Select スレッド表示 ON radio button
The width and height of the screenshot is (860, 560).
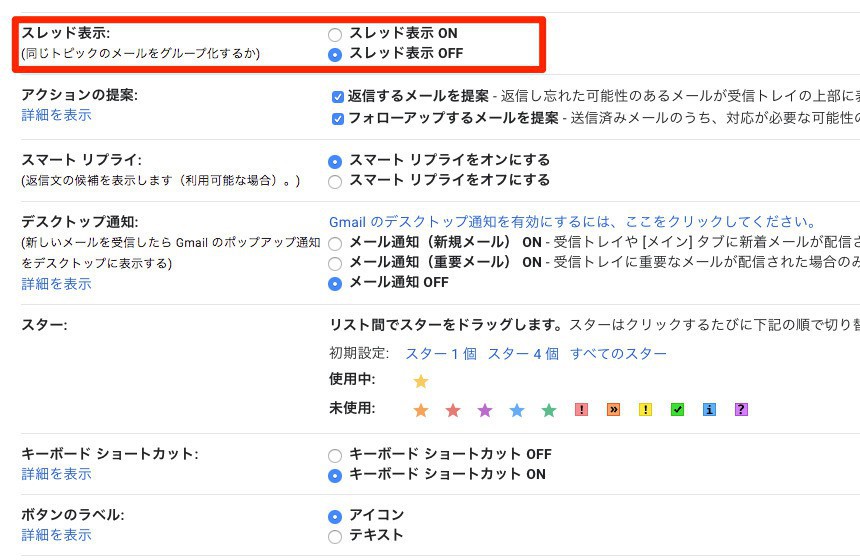pyautogui.click(x=335, y=35)
